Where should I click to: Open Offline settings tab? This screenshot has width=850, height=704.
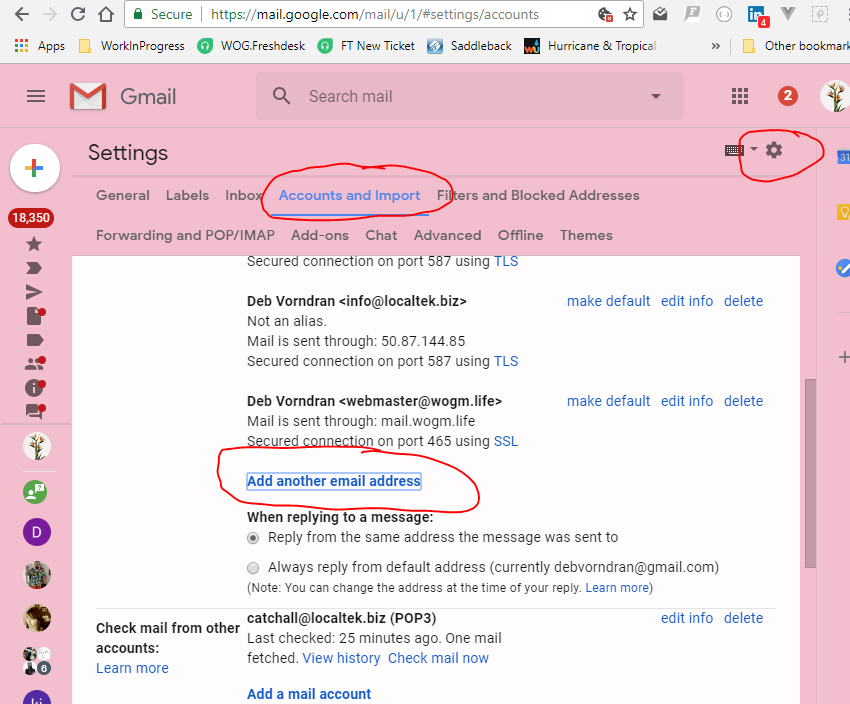[520, 236]
